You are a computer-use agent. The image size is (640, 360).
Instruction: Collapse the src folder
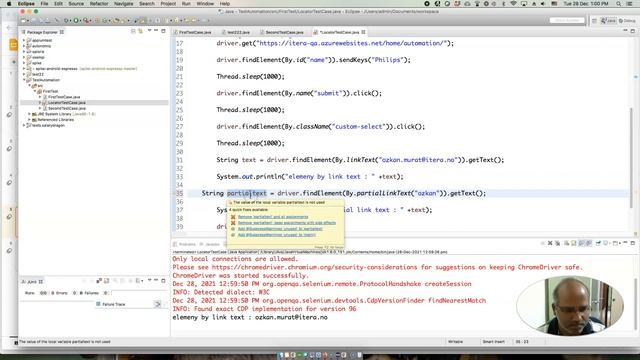(x=29, y=86)
